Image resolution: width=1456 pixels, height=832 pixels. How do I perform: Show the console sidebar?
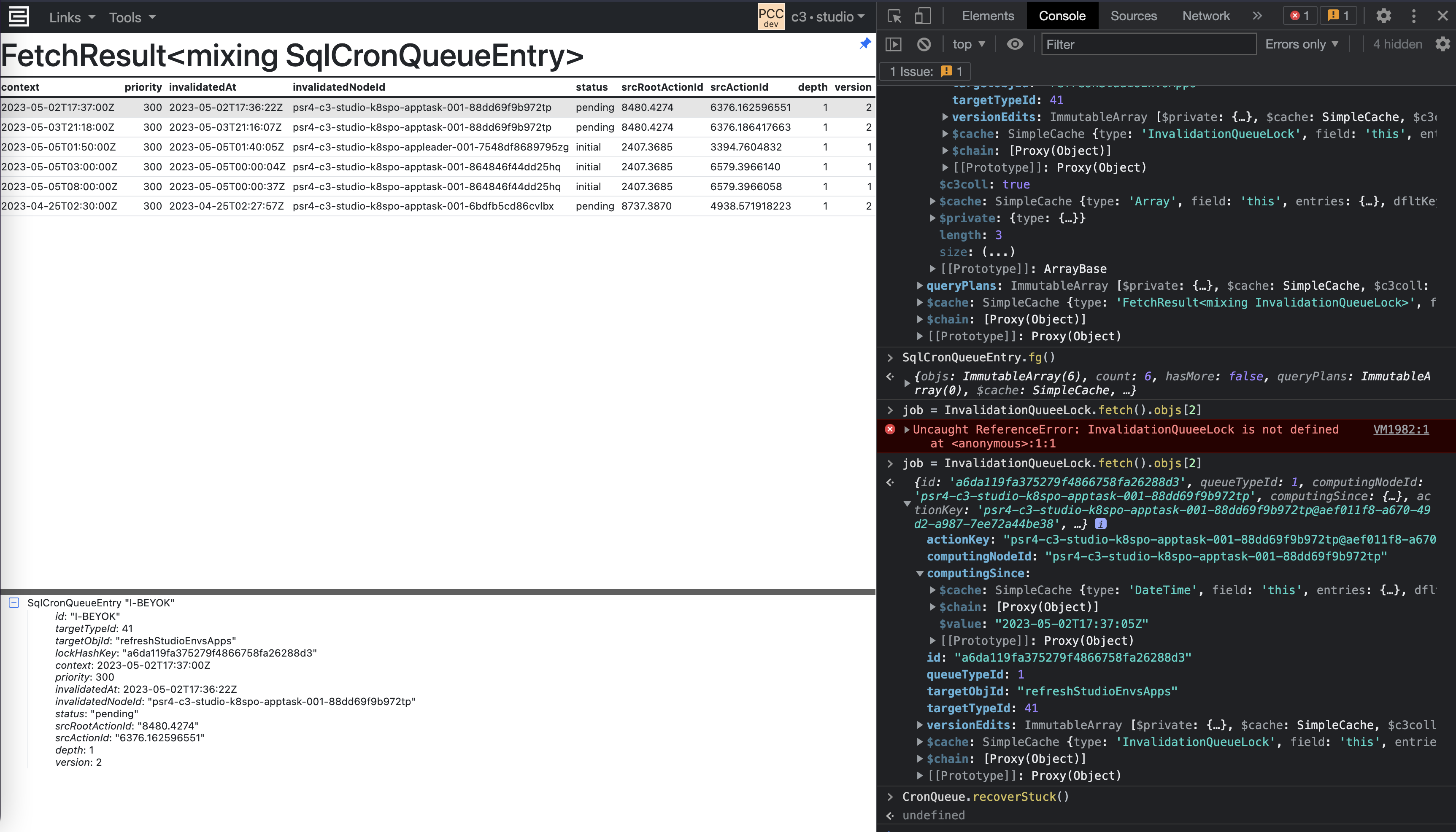coord(894,44)
